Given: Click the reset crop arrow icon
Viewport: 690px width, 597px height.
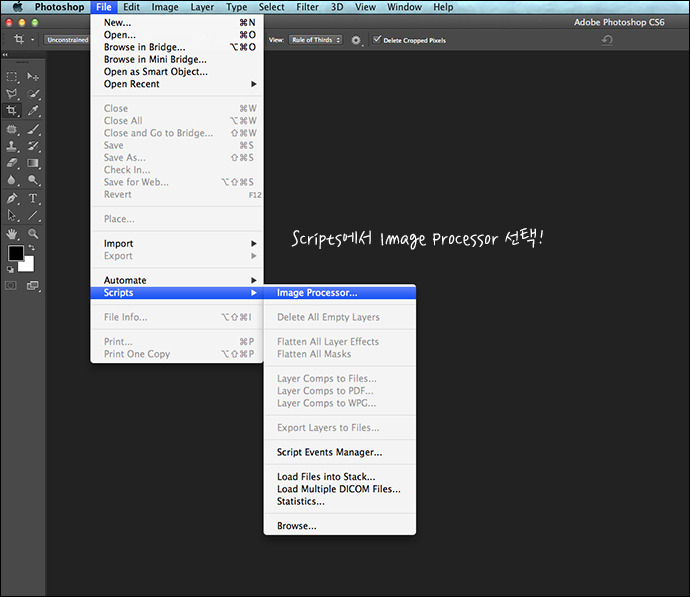Looking at the screenshot, I should pyautogui.click(x=607, y=40).
